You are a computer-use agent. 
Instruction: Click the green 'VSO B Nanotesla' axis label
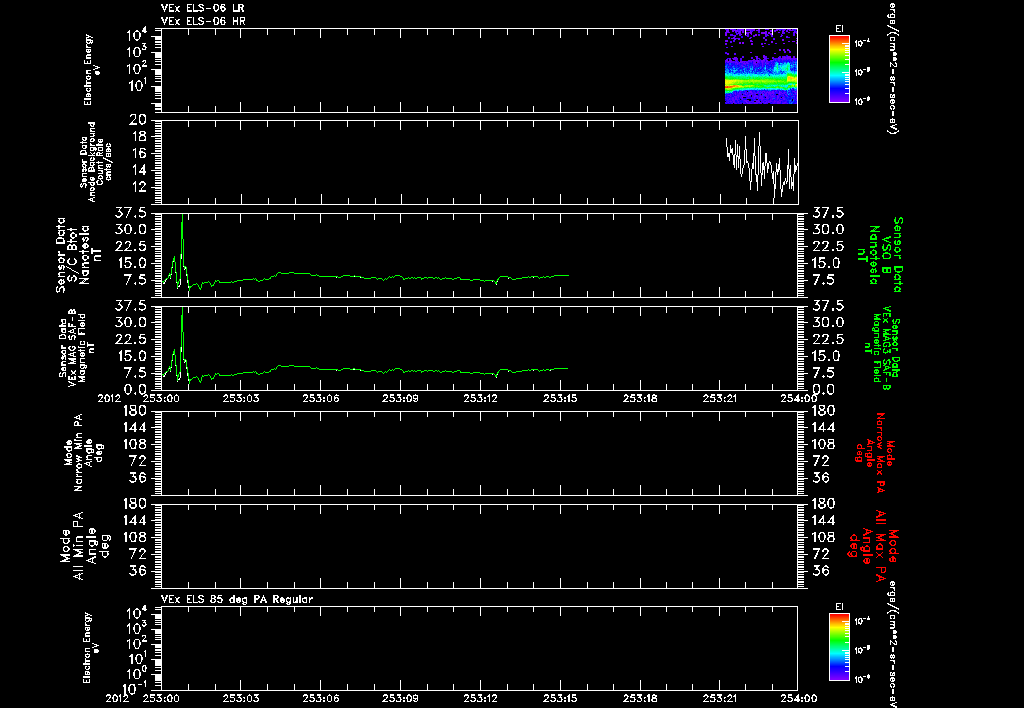pos(880,255)
